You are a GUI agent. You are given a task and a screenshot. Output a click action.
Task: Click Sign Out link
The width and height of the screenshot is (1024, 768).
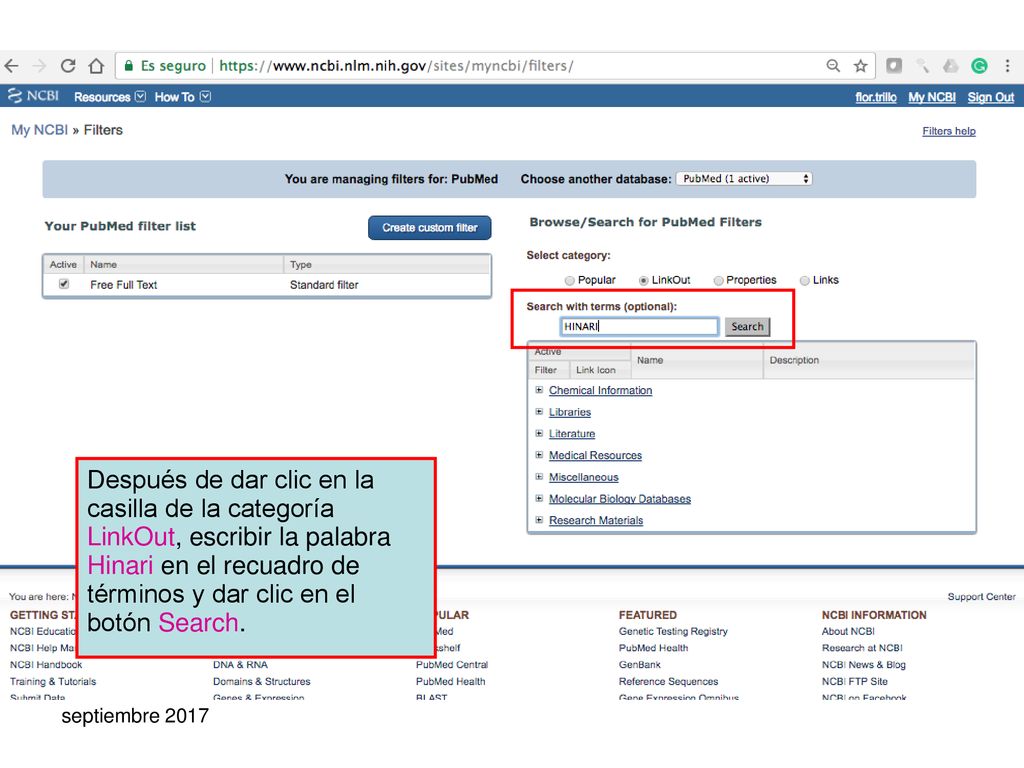tap(991, 97)
